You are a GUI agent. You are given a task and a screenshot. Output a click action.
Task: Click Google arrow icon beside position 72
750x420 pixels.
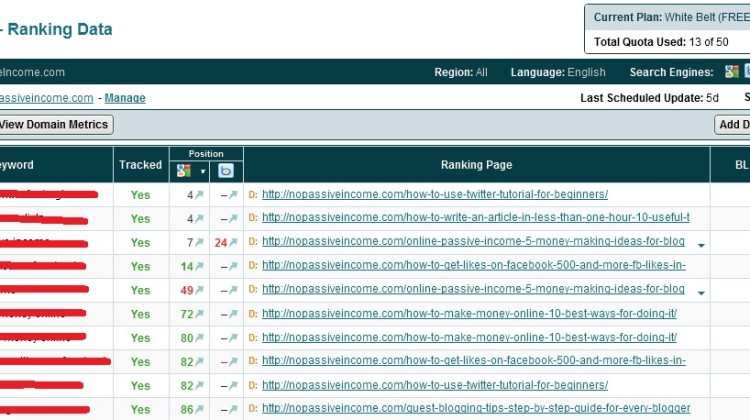point(199,314)
